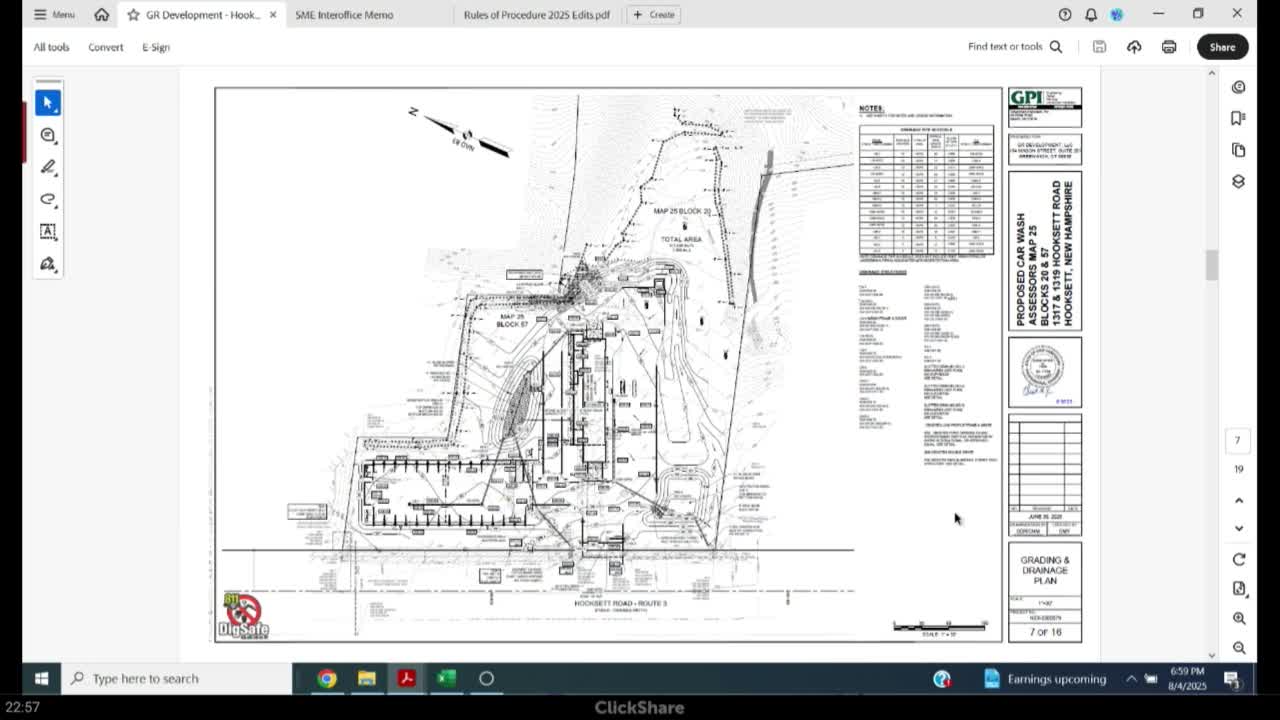Select the arrow selection tool

coord(48,103)
